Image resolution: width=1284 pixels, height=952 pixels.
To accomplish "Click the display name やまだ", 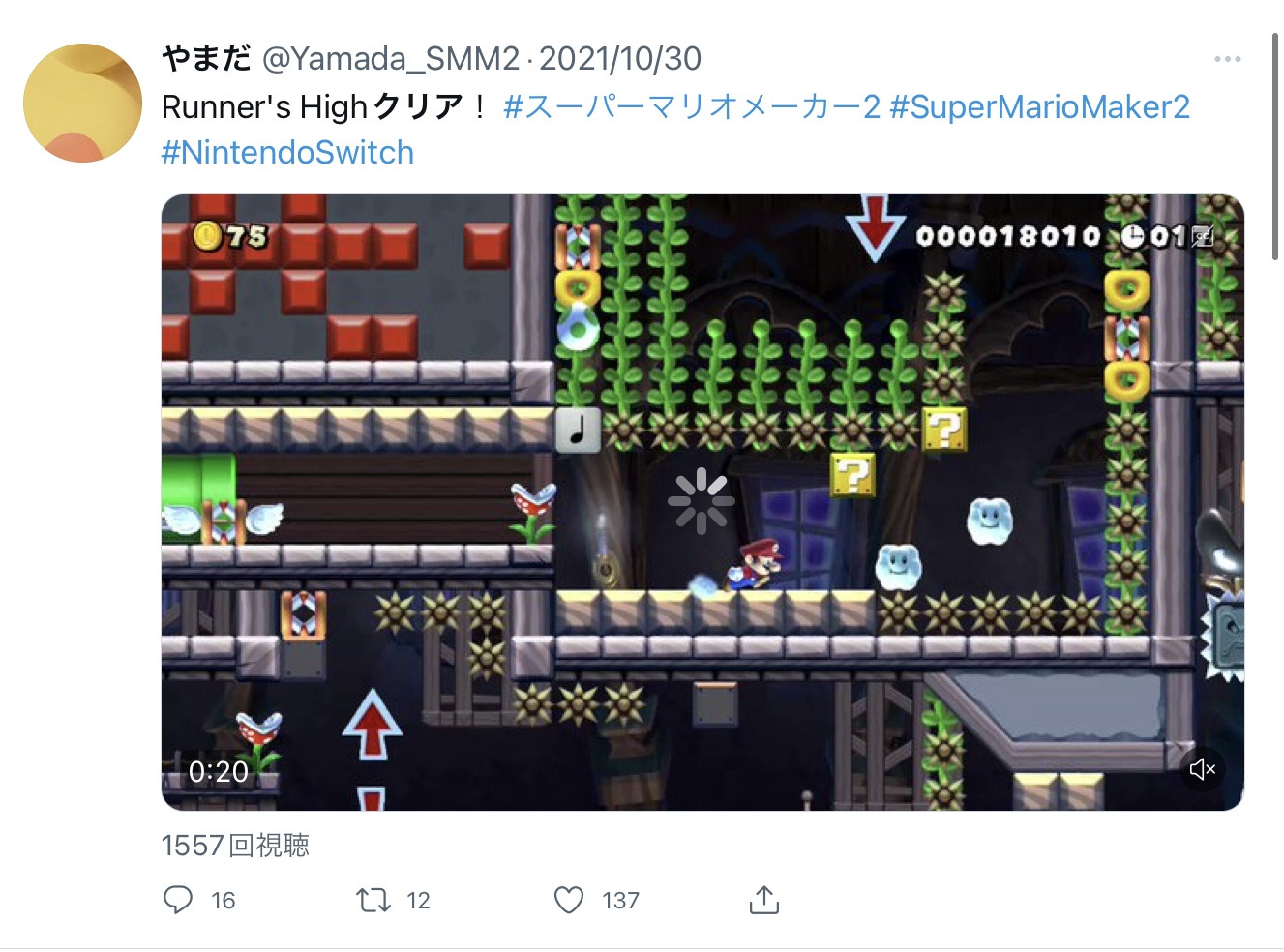I will tap(206, 59).
